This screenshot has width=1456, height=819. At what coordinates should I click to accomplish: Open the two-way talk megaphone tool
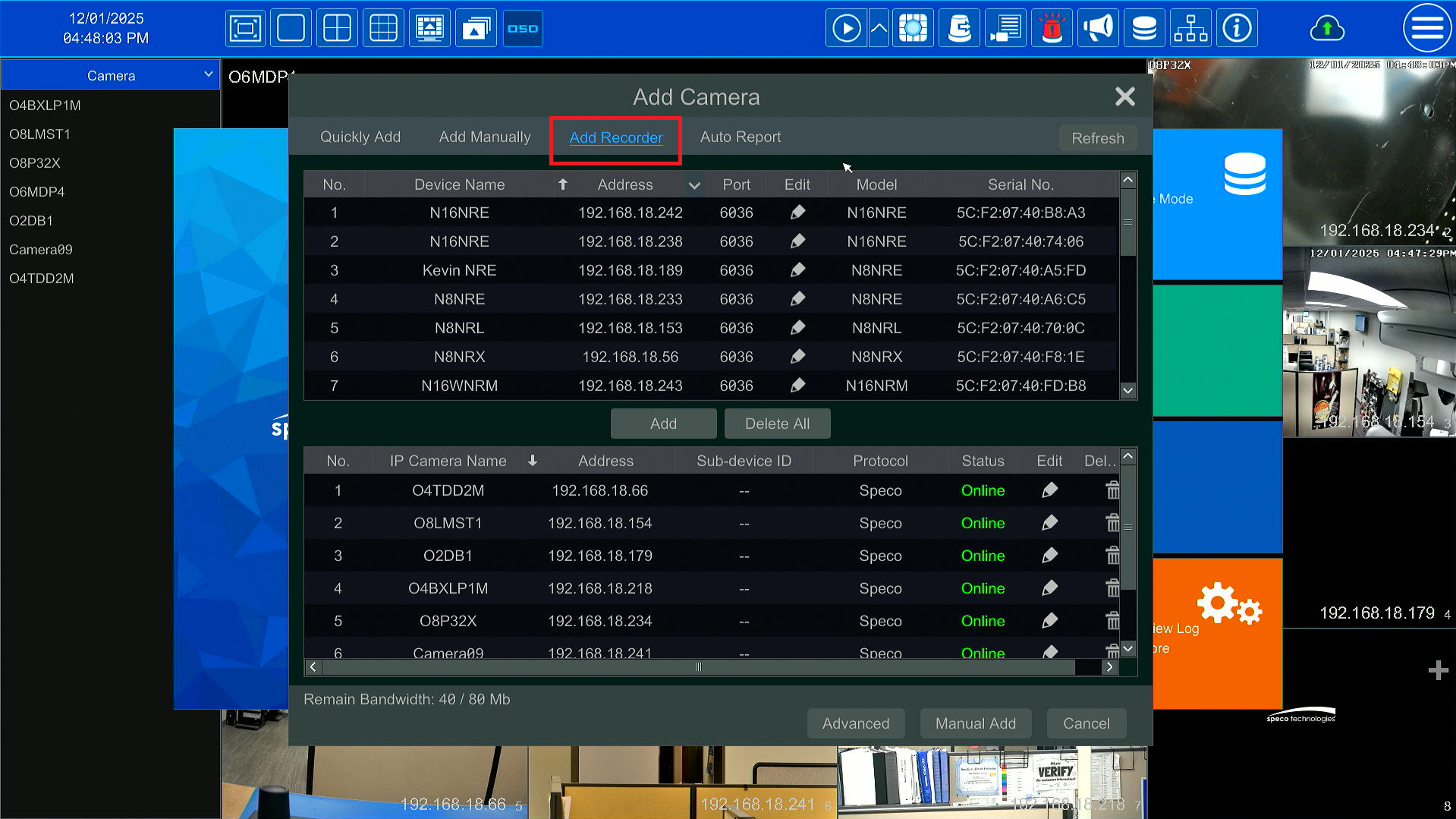tap(1098, 27)
